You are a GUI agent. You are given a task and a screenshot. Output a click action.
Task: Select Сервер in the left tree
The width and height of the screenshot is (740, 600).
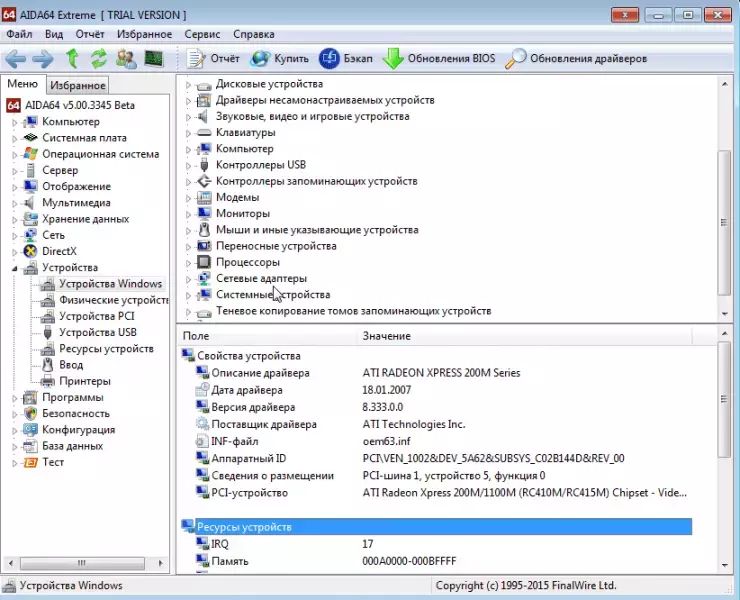click(60, 170)
